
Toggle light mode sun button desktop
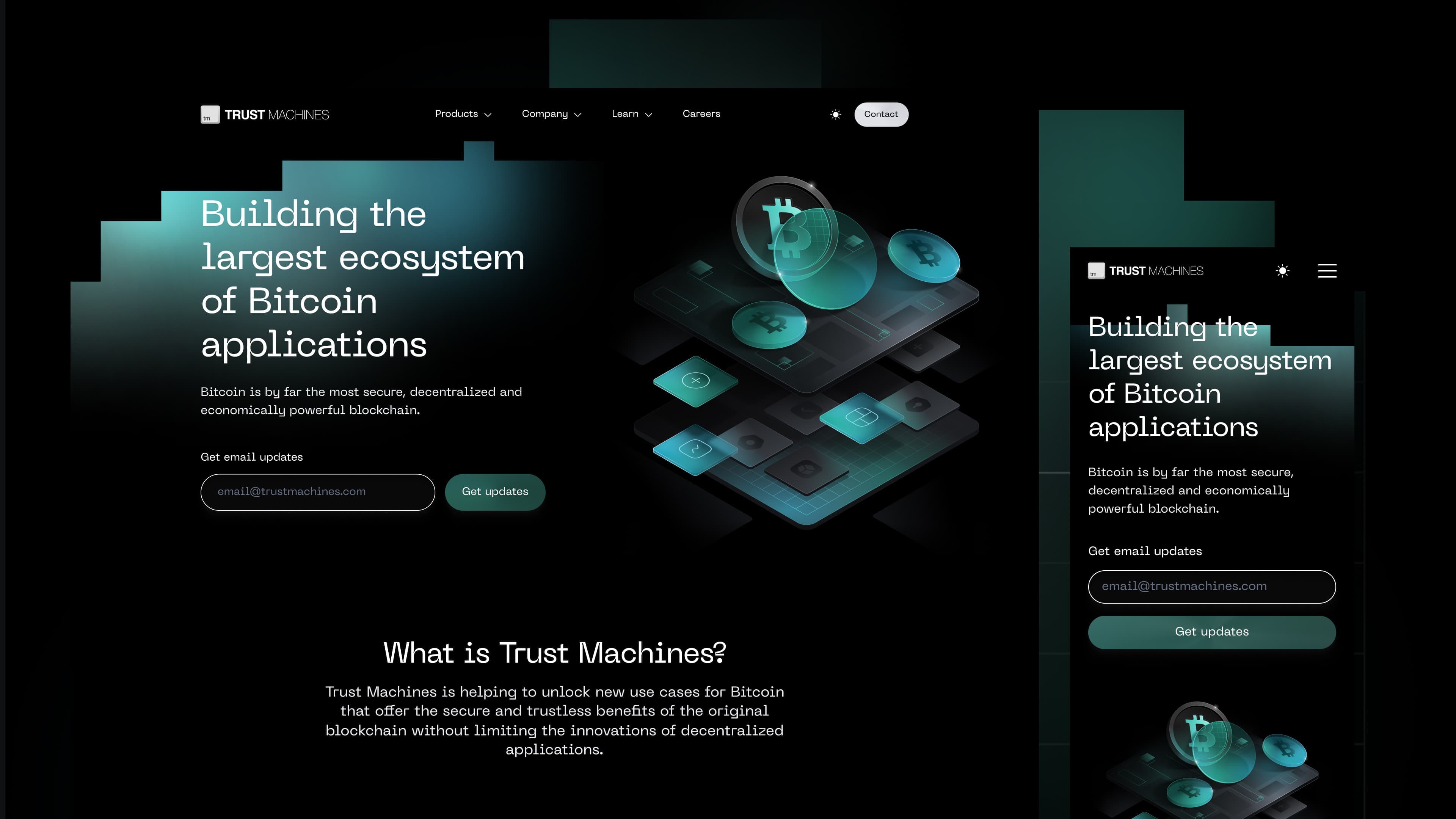(x=837, y=114)
